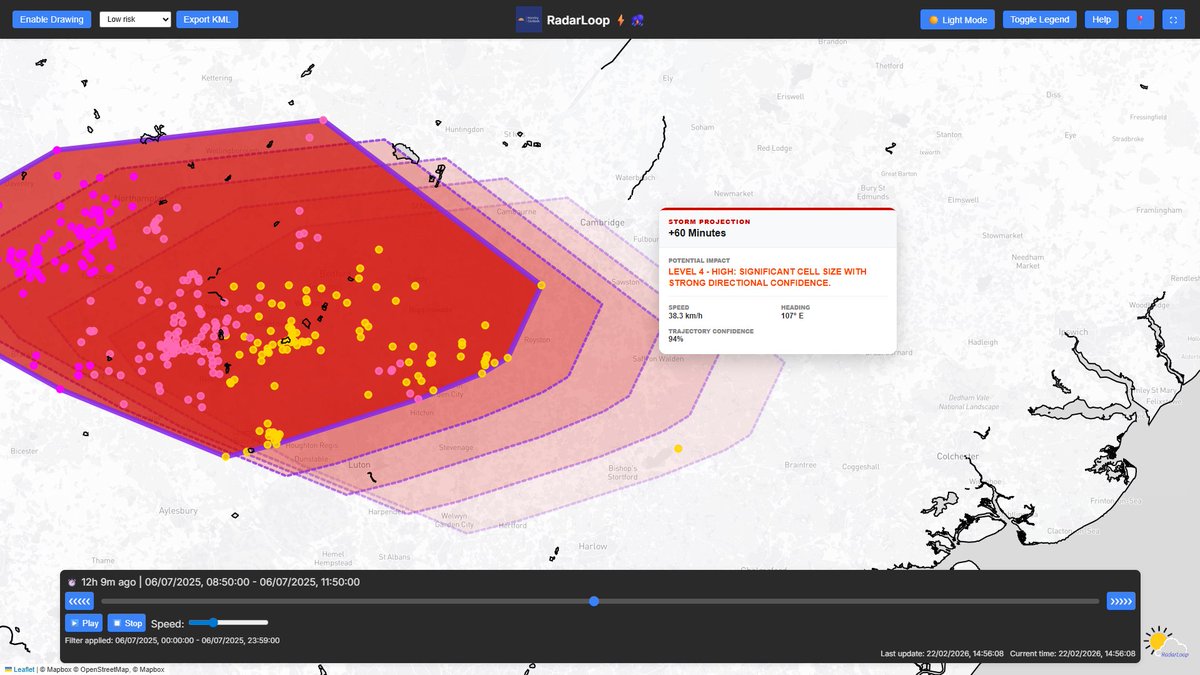1200x675 pixels.
Task: Click the Export KML button
Action: 207,19
